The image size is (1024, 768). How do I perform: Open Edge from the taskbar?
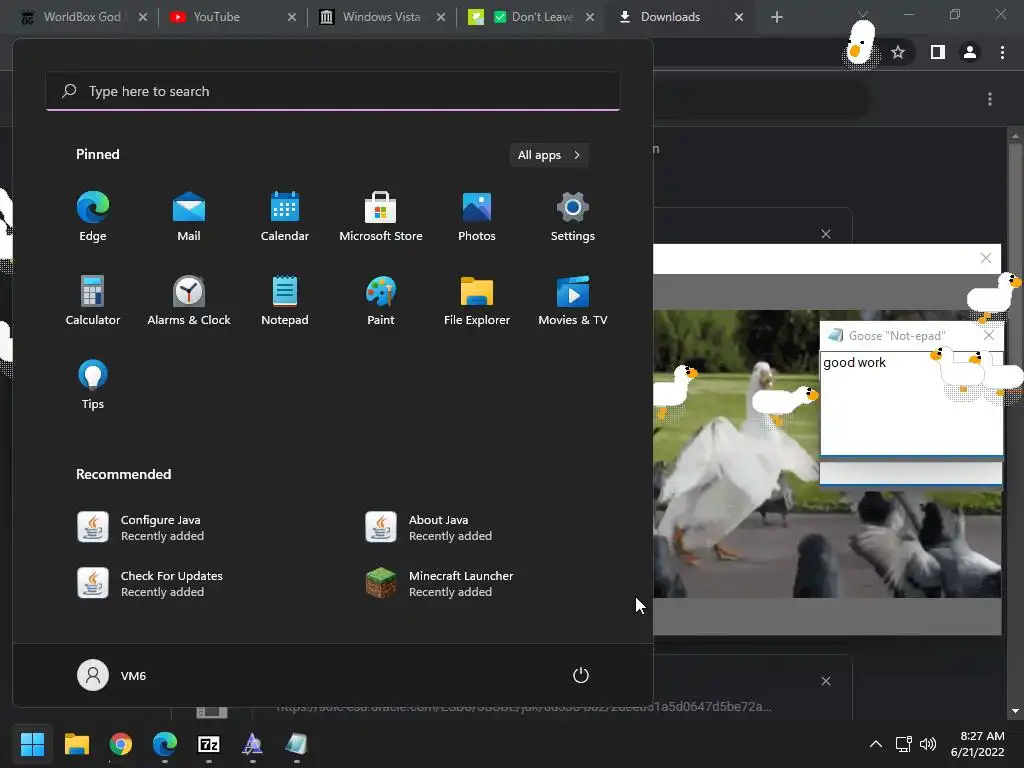coord(165,744)
